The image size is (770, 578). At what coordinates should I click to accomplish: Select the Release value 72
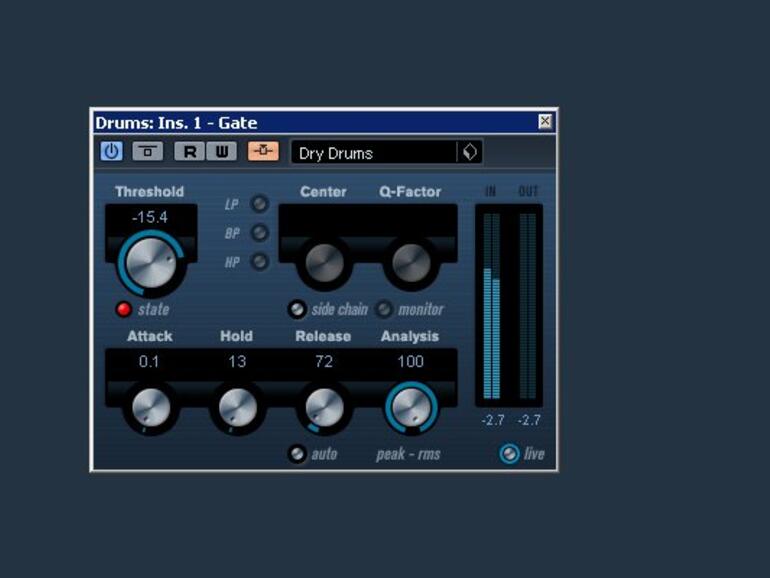coord(324,362)
